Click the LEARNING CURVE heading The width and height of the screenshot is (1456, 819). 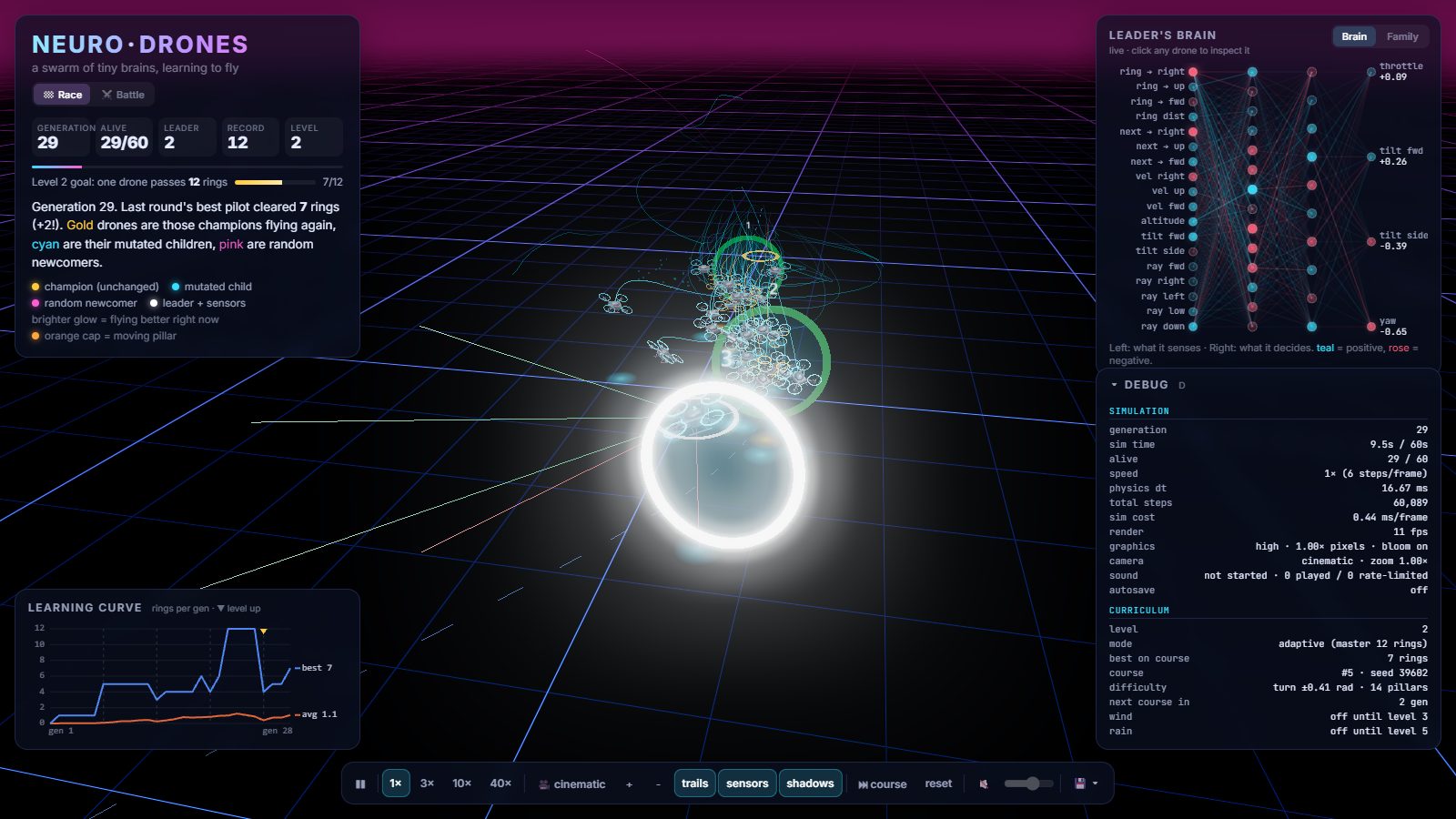[85, 607]
